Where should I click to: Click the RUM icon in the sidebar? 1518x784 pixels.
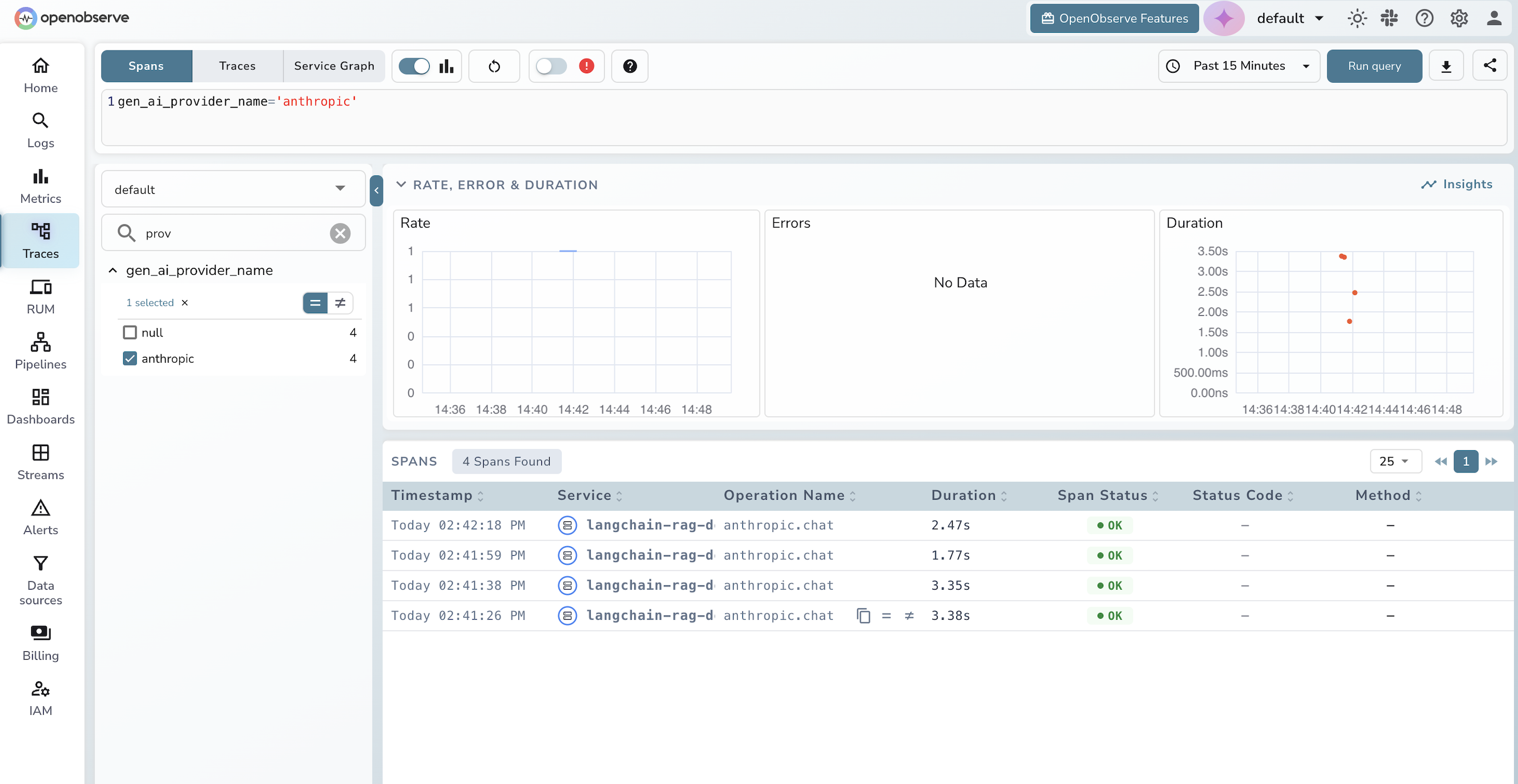pos(40,296)
